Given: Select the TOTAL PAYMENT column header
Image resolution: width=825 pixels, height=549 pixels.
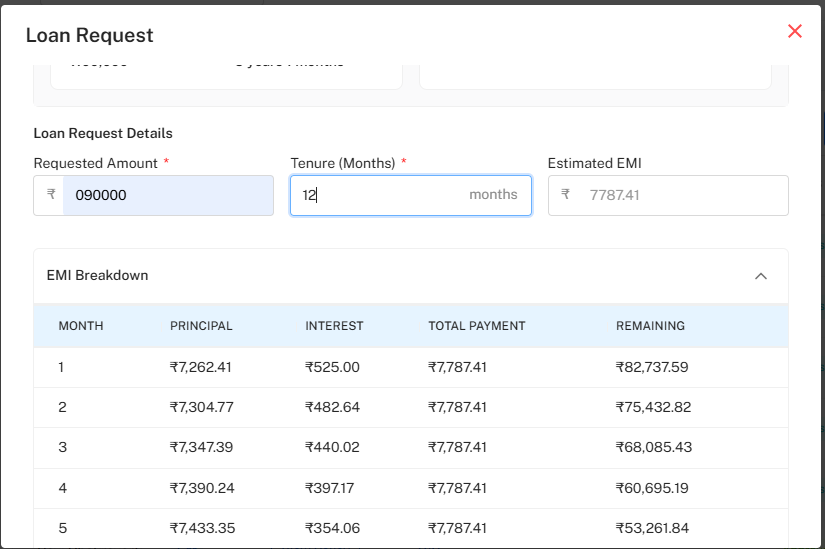Looking at the screenshot, I should coord(476,326).
